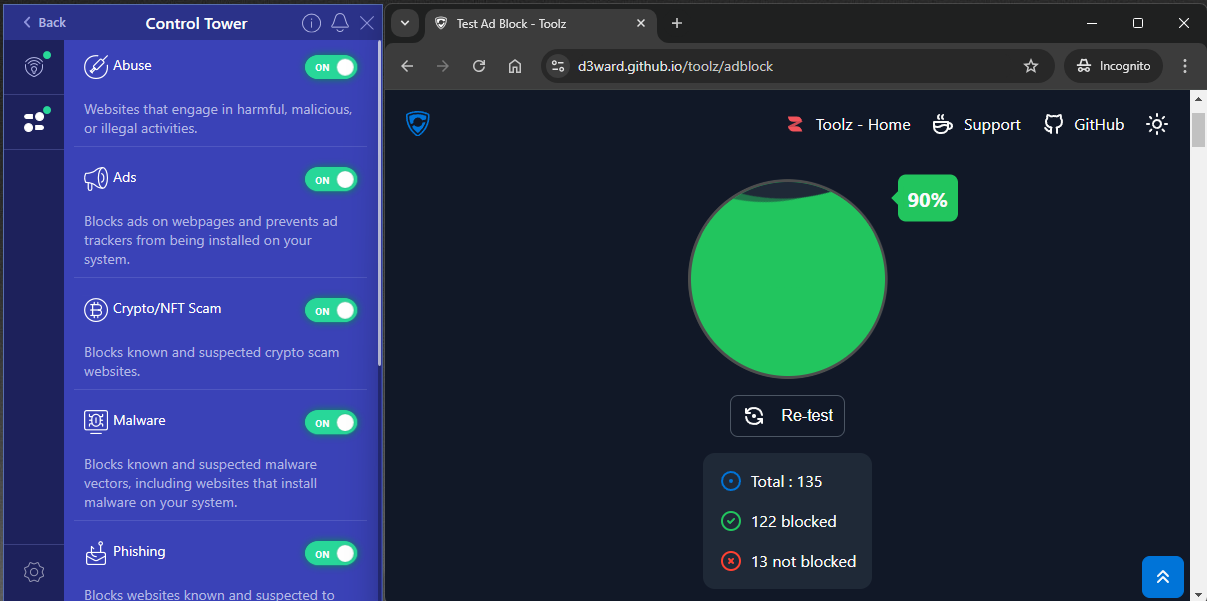The width and height of the screenshot is (1207, 601).
Task: Select the Control Tower sidebar icon
Action: coord(34,122)
